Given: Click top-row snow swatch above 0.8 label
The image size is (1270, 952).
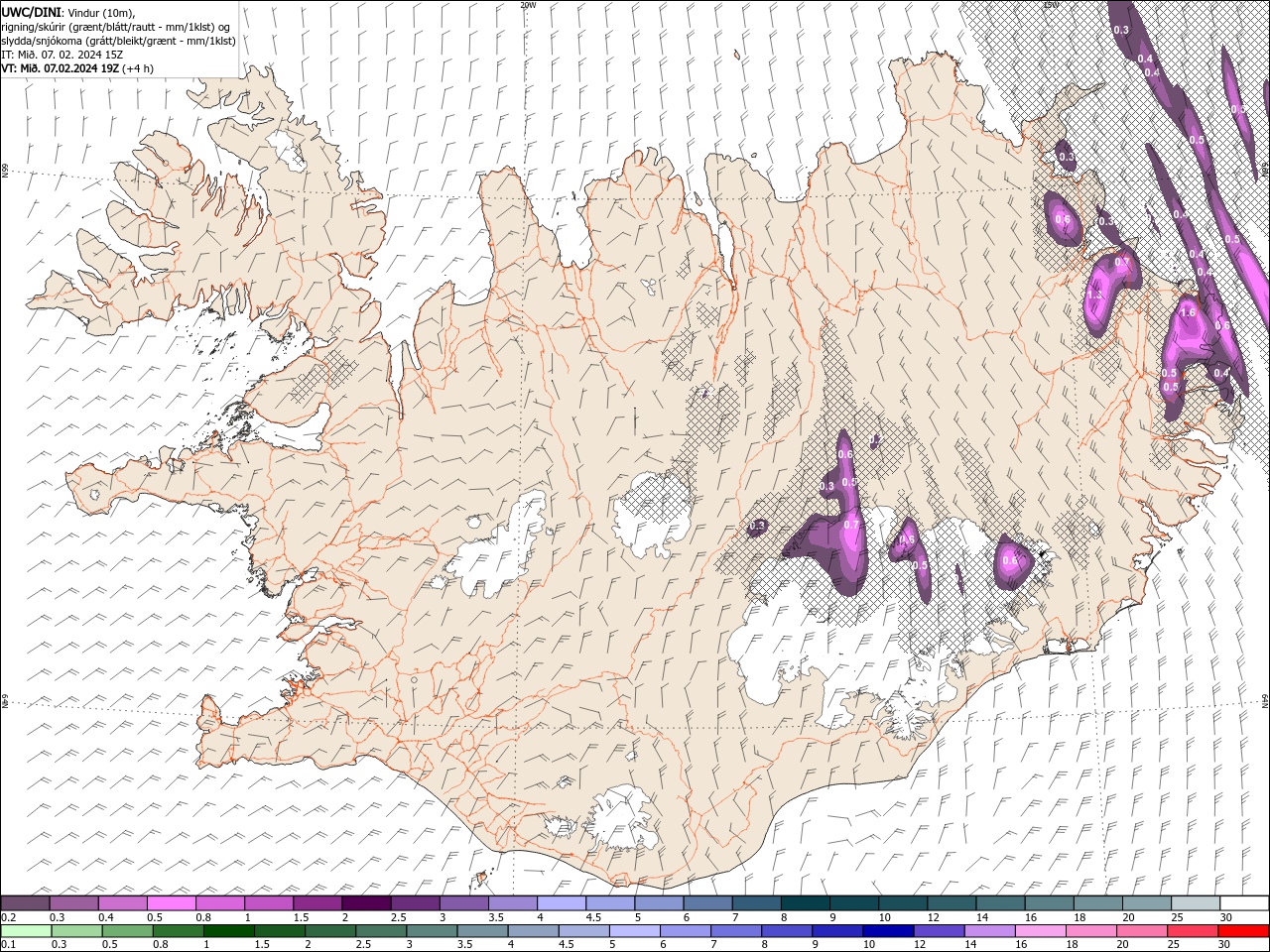Looking at the screenshot, I should pyautogui.click(x=219, y=903).
